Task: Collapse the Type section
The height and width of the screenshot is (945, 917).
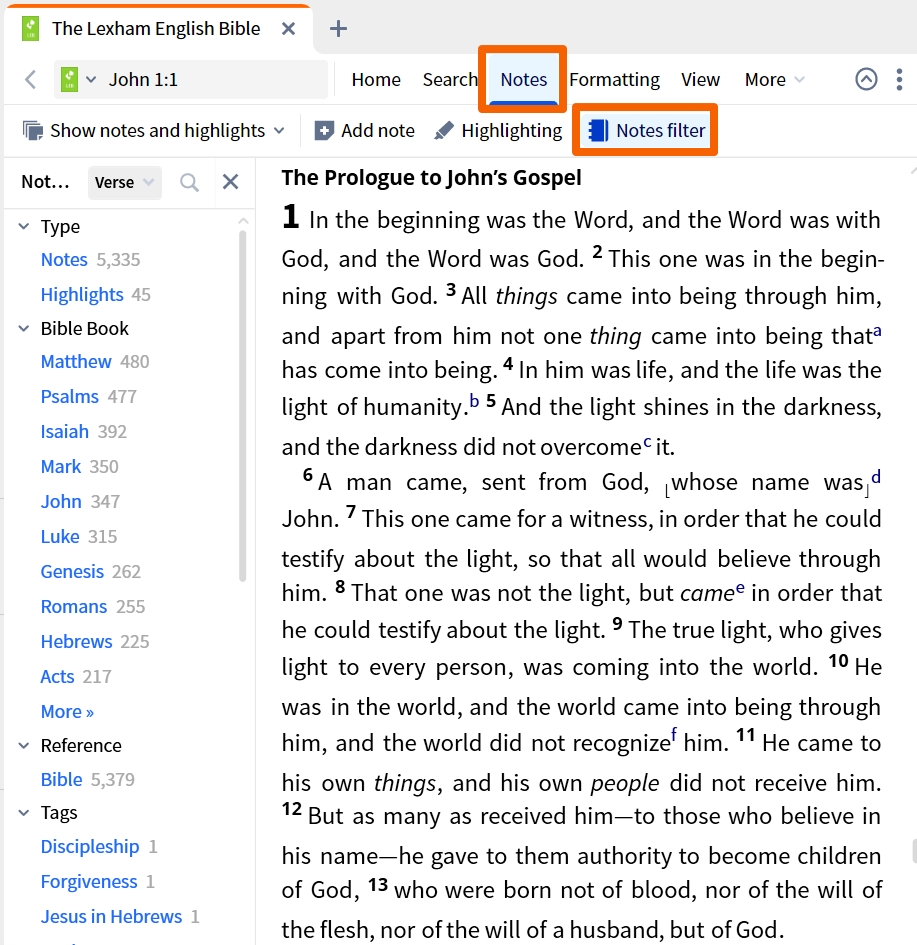Action: click(24, 227)
